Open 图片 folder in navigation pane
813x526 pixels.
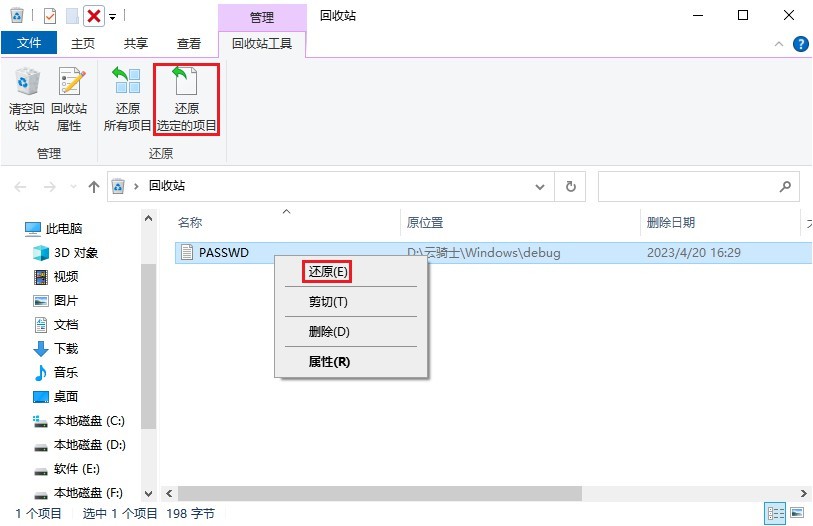pyautogui.click(x=55, y=300)
